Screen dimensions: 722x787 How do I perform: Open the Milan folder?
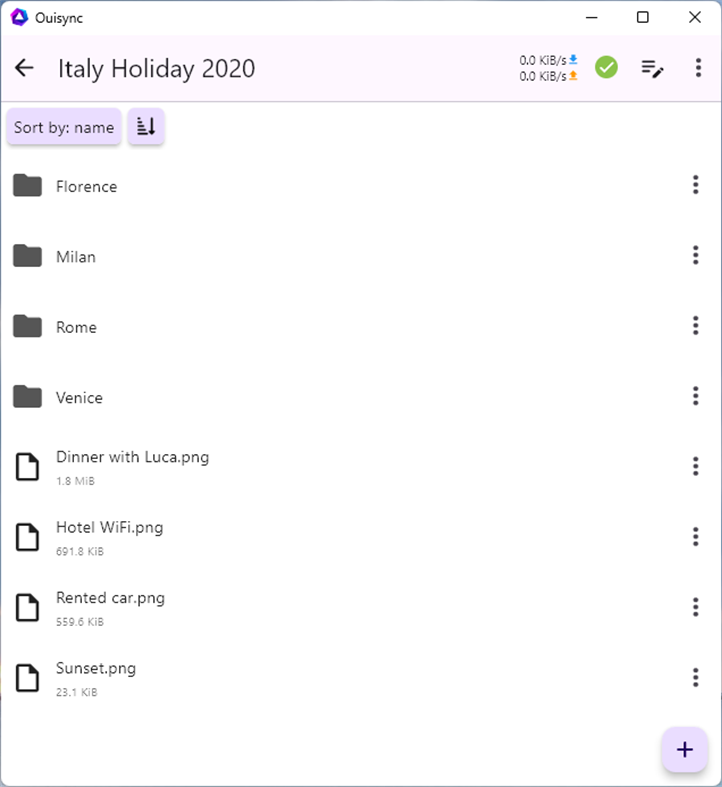76,257
